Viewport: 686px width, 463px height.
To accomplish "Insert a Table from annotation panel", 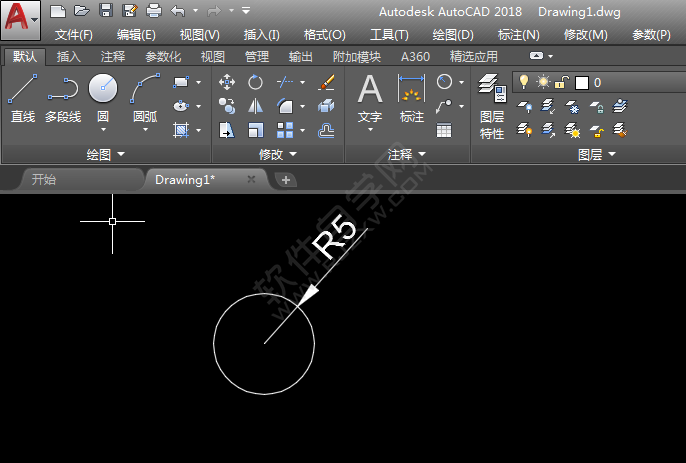I will coord(444,130).
